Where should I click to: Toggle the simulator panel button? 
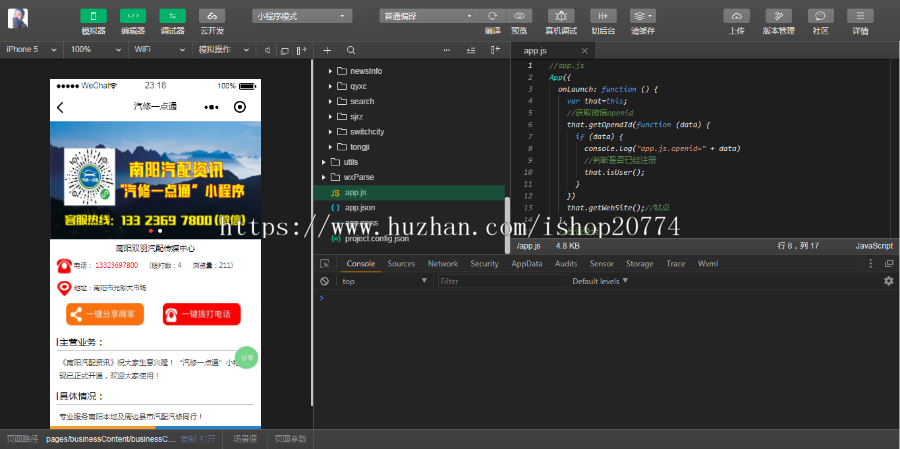click(93, 16)
